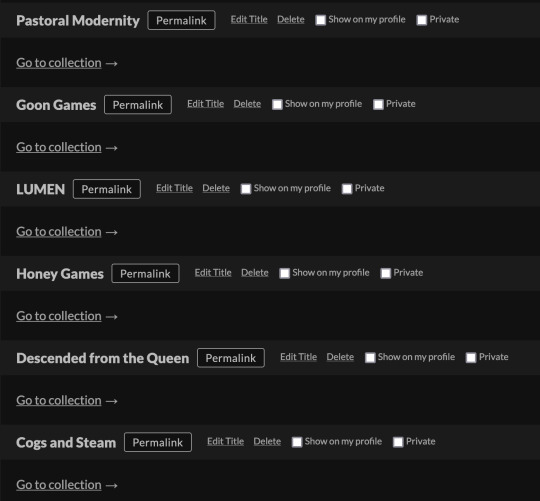Screen dimensions: 540x501
Task: Set LUMEN collection to Private
Action: [347, 189]
